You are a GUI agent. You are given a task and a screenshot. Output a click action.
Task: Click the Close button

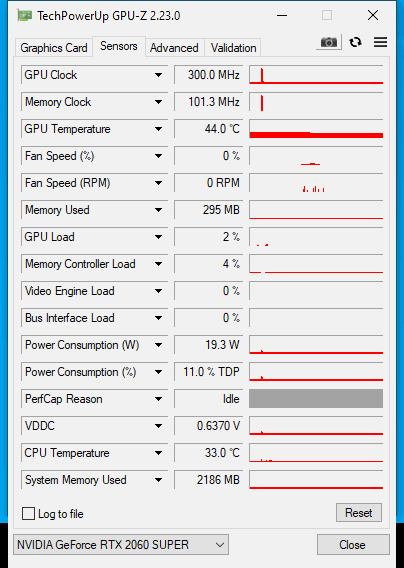pyautogui.click(x=352, y=544)
